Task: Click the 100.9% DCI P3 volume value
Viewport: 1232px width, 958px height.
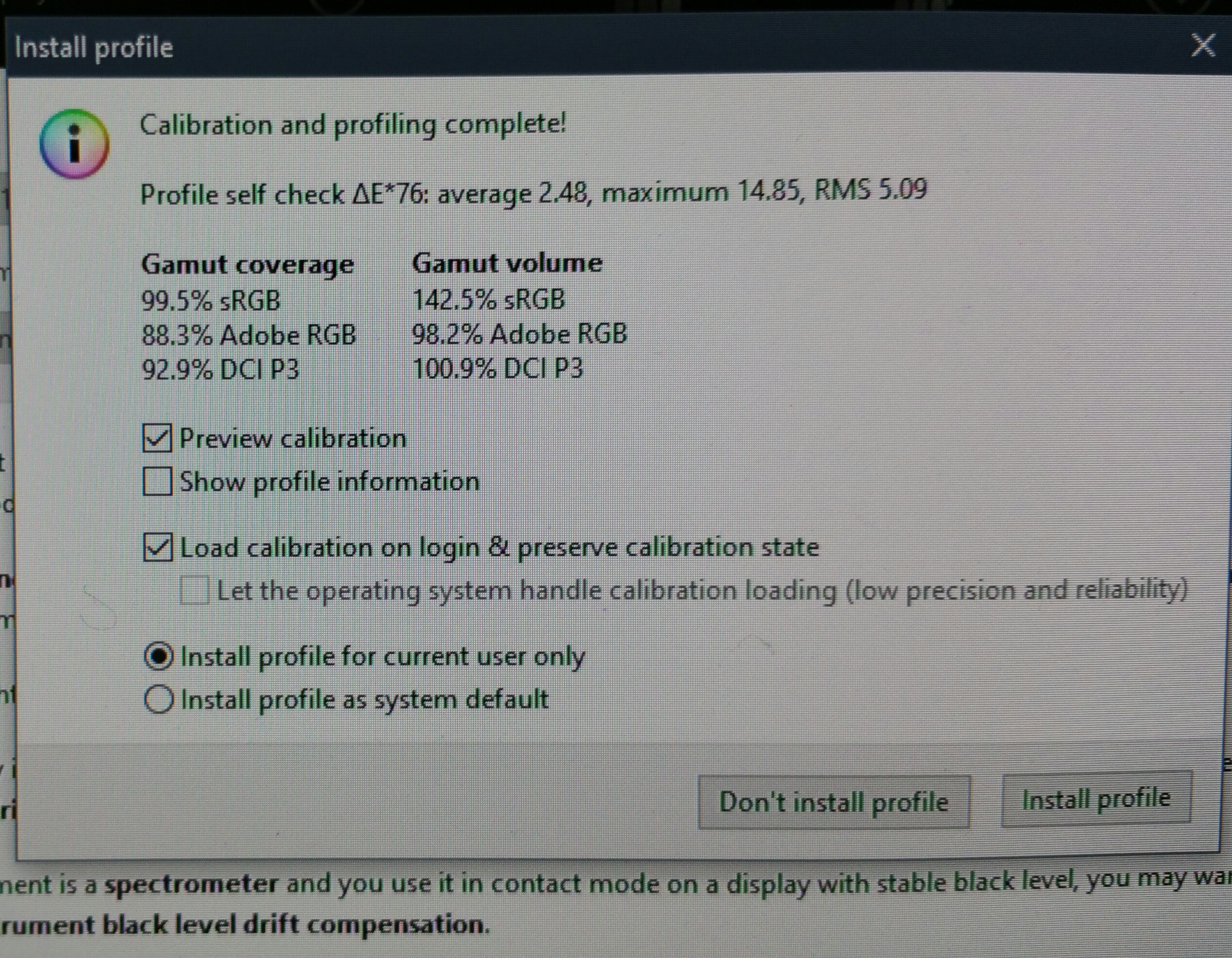Action: [x=497, y=369]
